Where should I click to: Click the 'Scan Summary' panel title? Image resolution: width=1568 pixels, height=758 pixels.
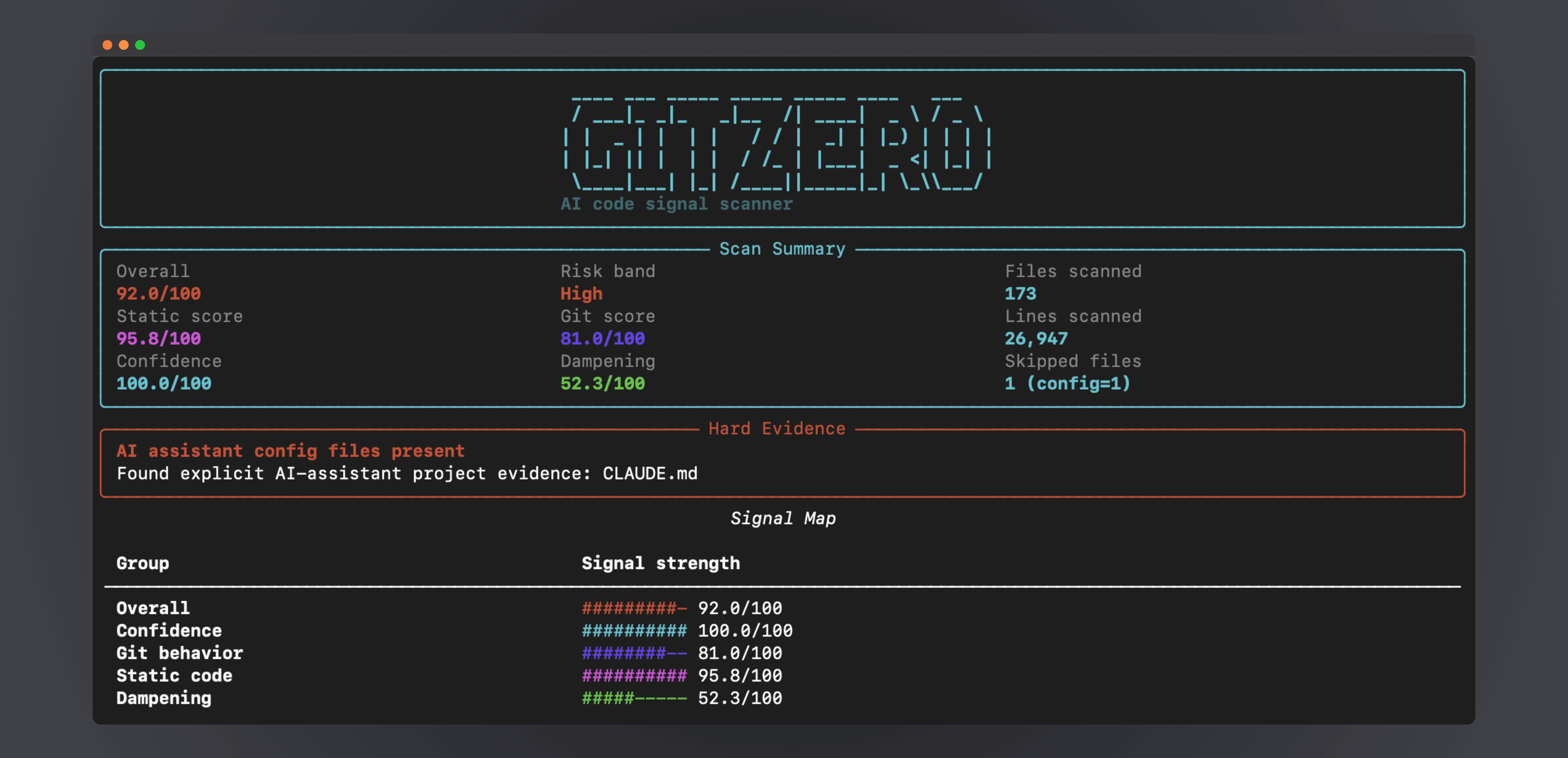(x=782, y=249)
